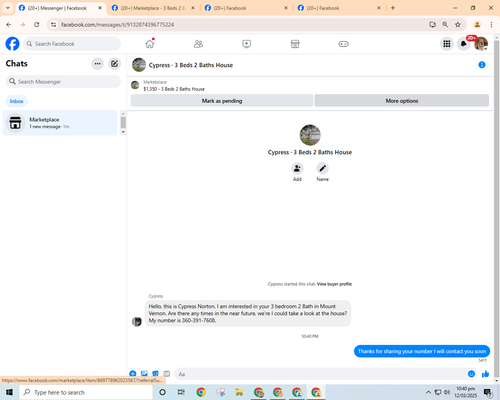Screen dimensions: 500x400
Task: Click the large Cypress house photo
Action: click(x=310, y=135)
